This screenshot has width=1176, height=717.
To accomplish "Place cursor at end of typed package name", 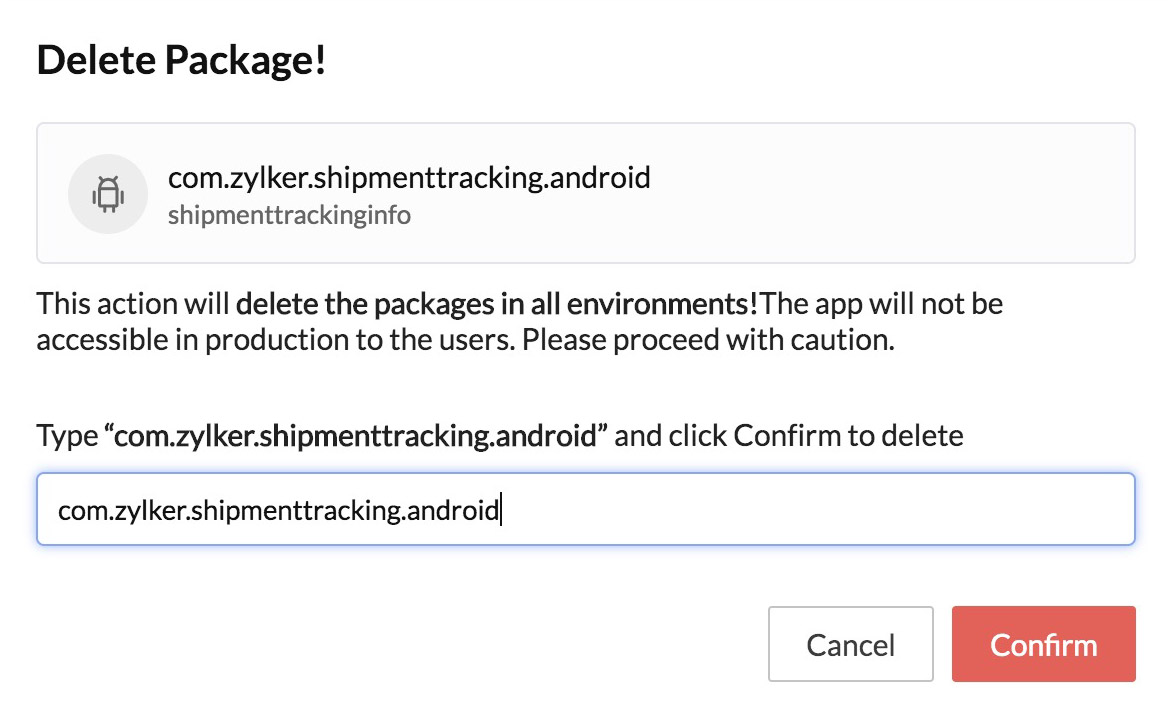I will pyautogui.click(x=501, y=509).
